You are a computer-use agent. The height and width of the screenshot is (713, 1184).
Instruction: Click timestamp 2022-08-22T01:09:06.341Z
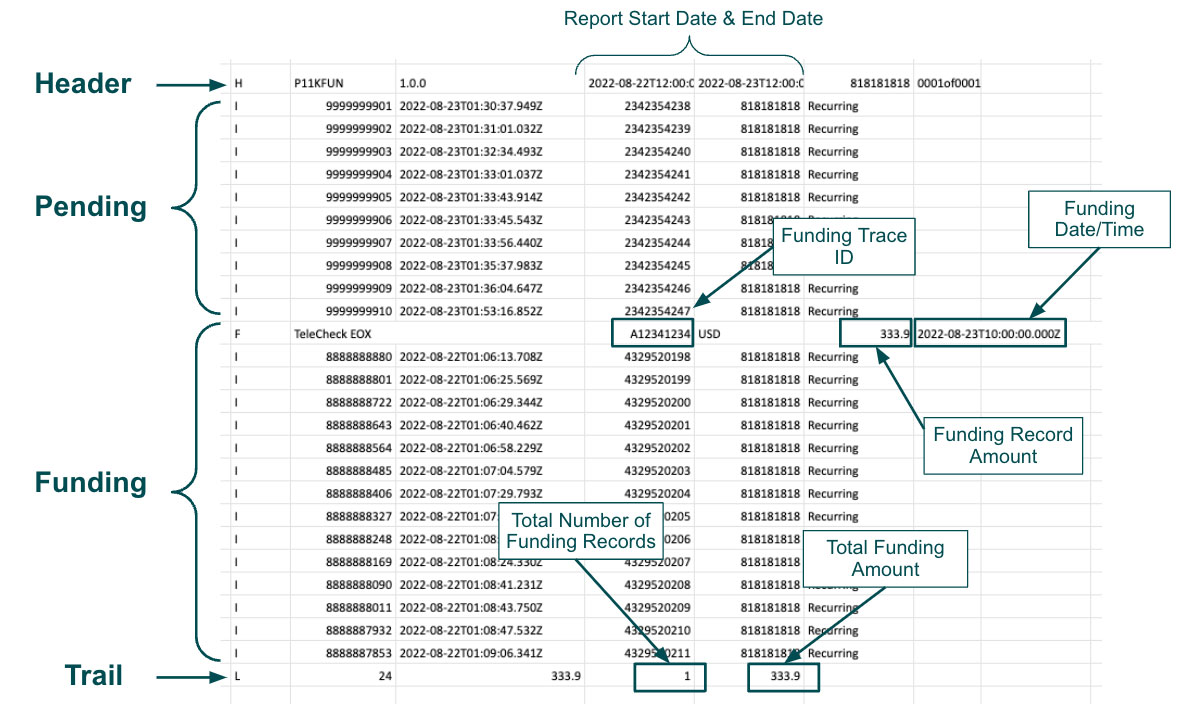pos(470,653)
